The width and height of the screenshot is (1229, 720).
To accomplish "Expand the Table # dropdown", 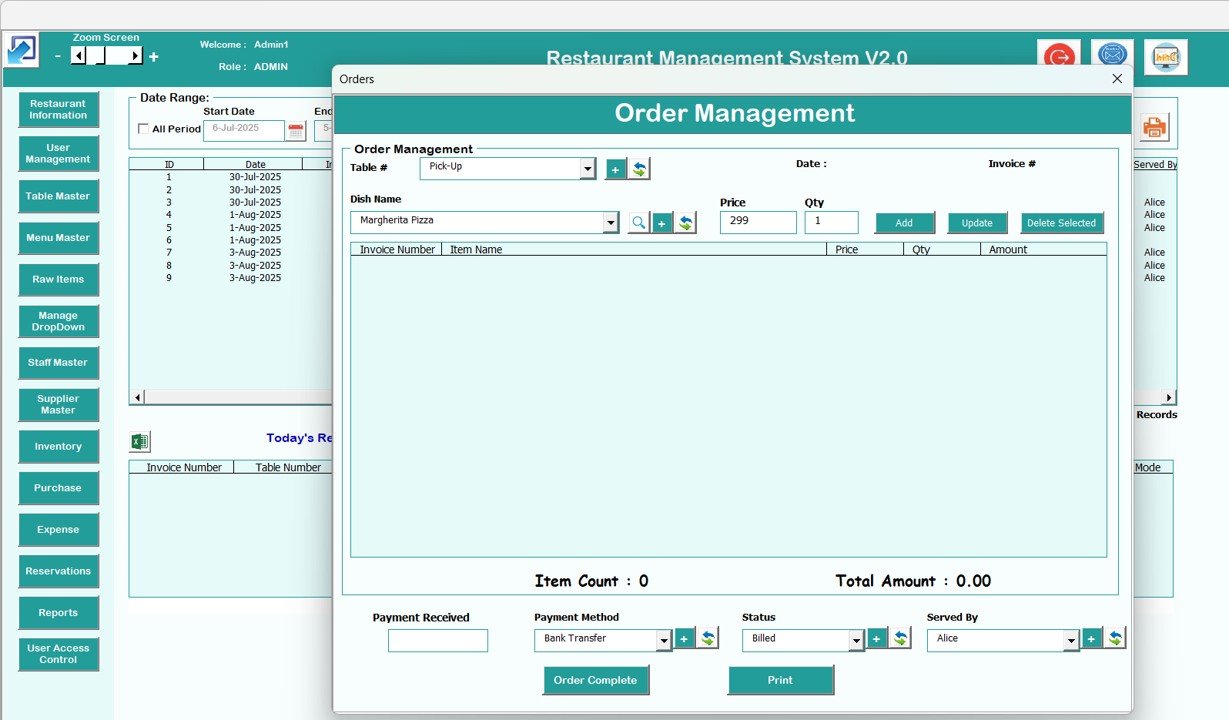I will (588, 169).
